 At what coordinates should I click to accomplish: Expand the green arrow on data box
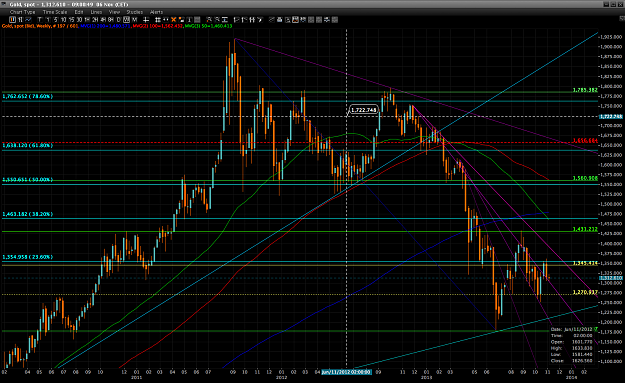pyautogui.click(x=596, y=329)
